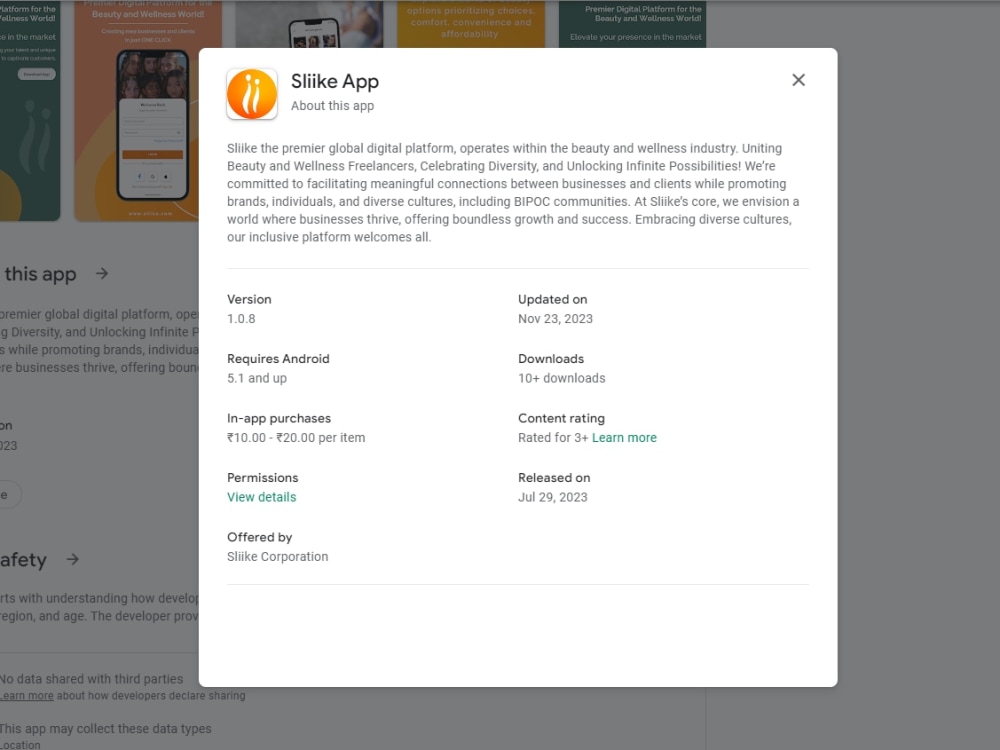
Task: Dismiss the About this app dialog
Action: coord(798,79)
